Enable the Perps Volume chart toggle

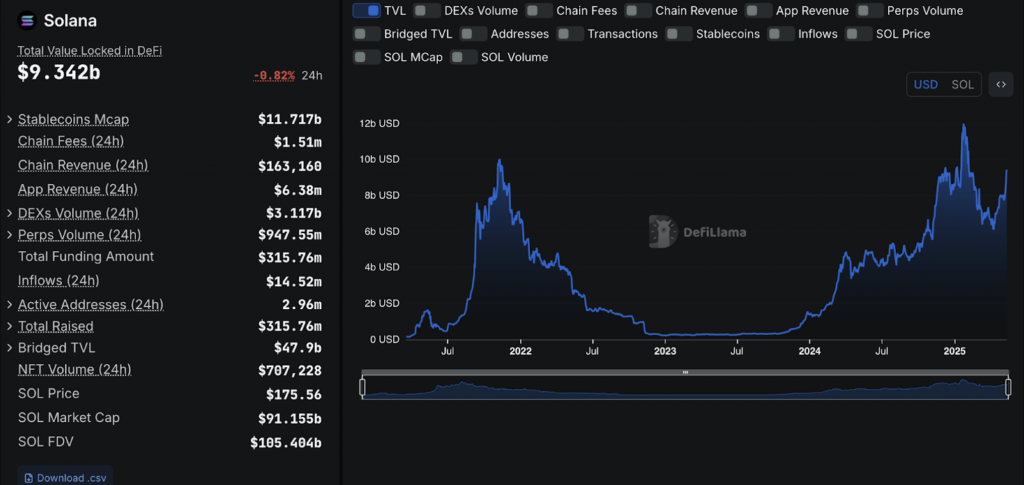click(871, 10)
